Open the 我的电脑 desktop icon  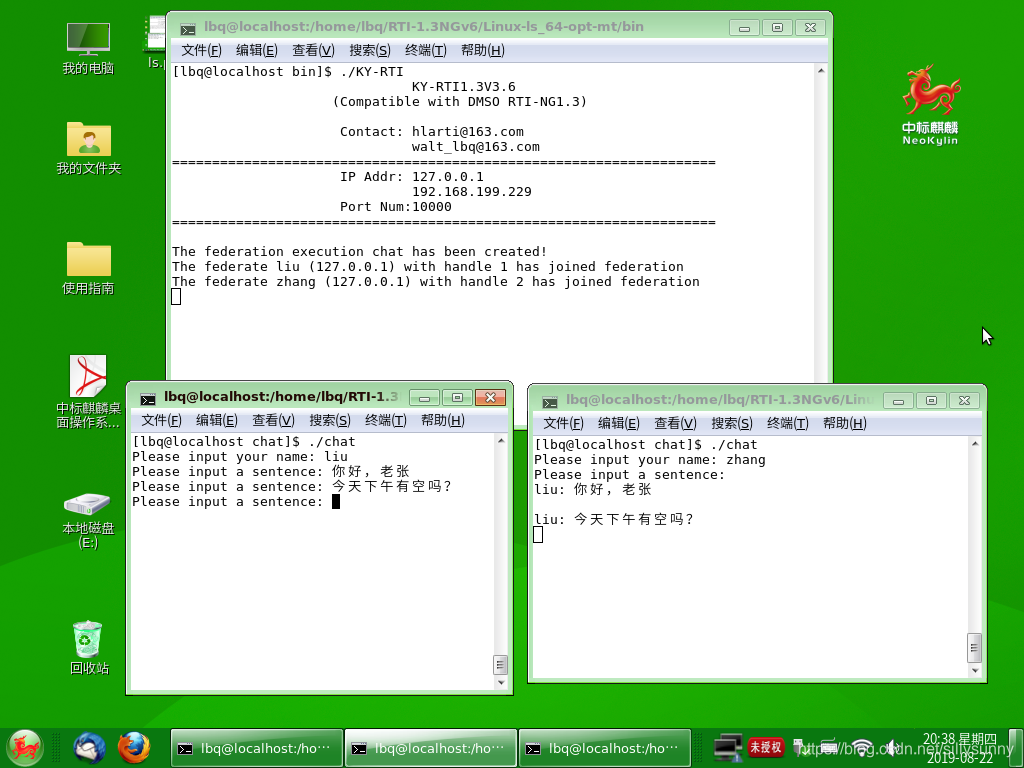click(x=88, y=48)
